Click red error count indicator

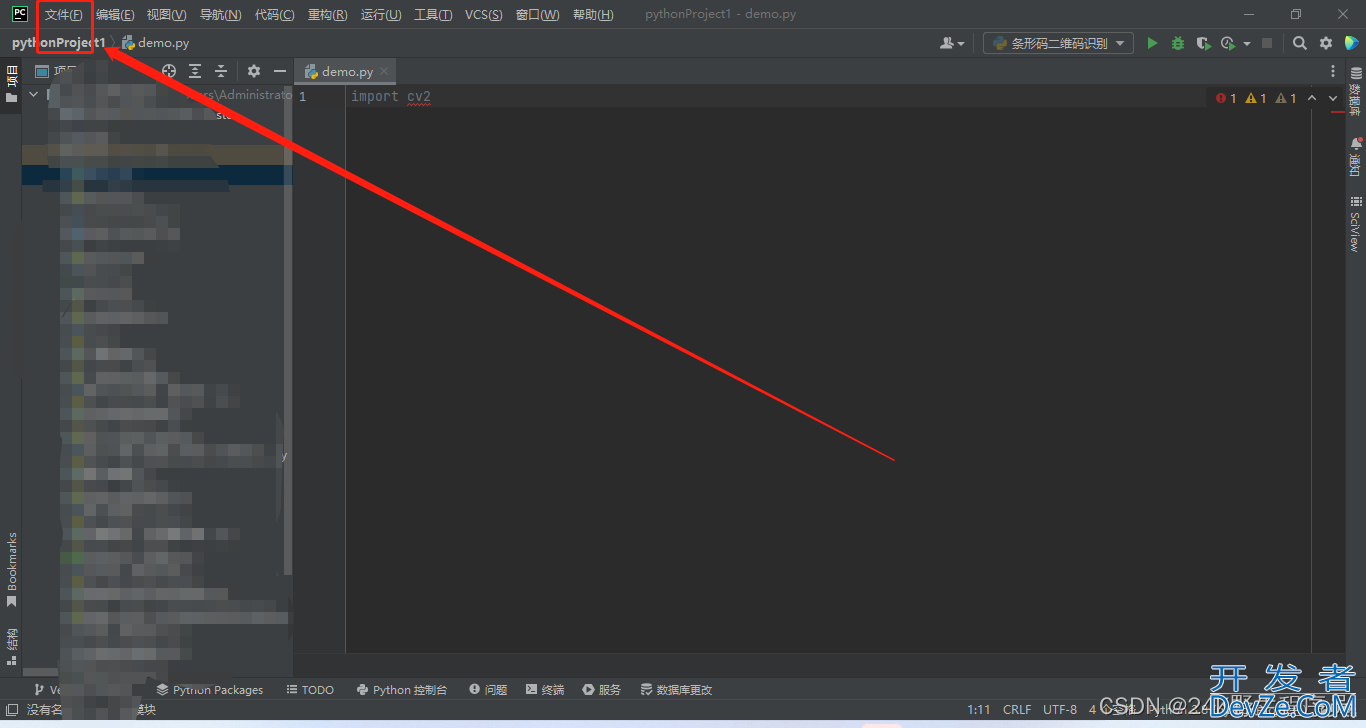pyautogui.click(x=1226, y=98)
